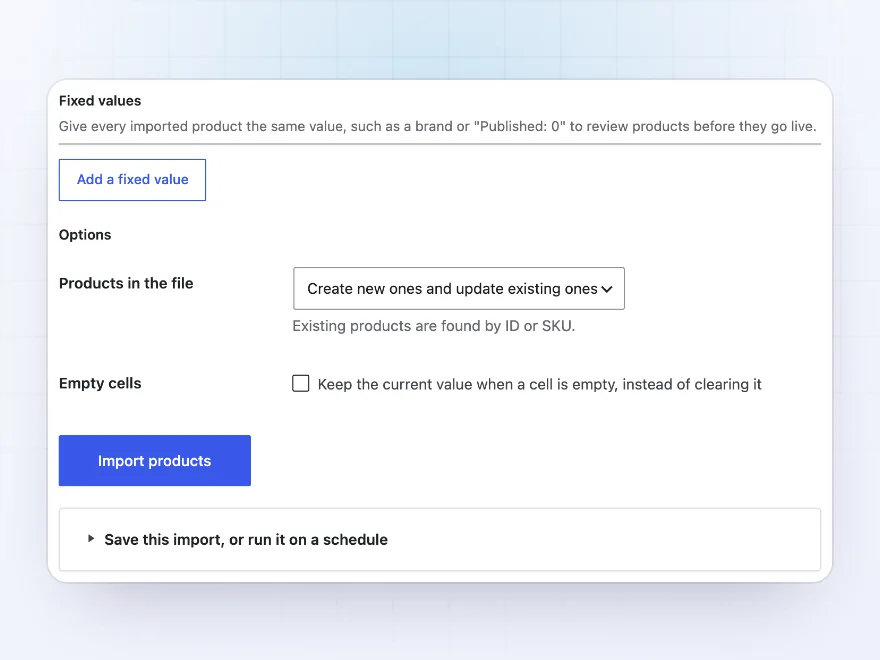880x660 pixels.
Task: Start the import with Import products
Action: point(155,460)
